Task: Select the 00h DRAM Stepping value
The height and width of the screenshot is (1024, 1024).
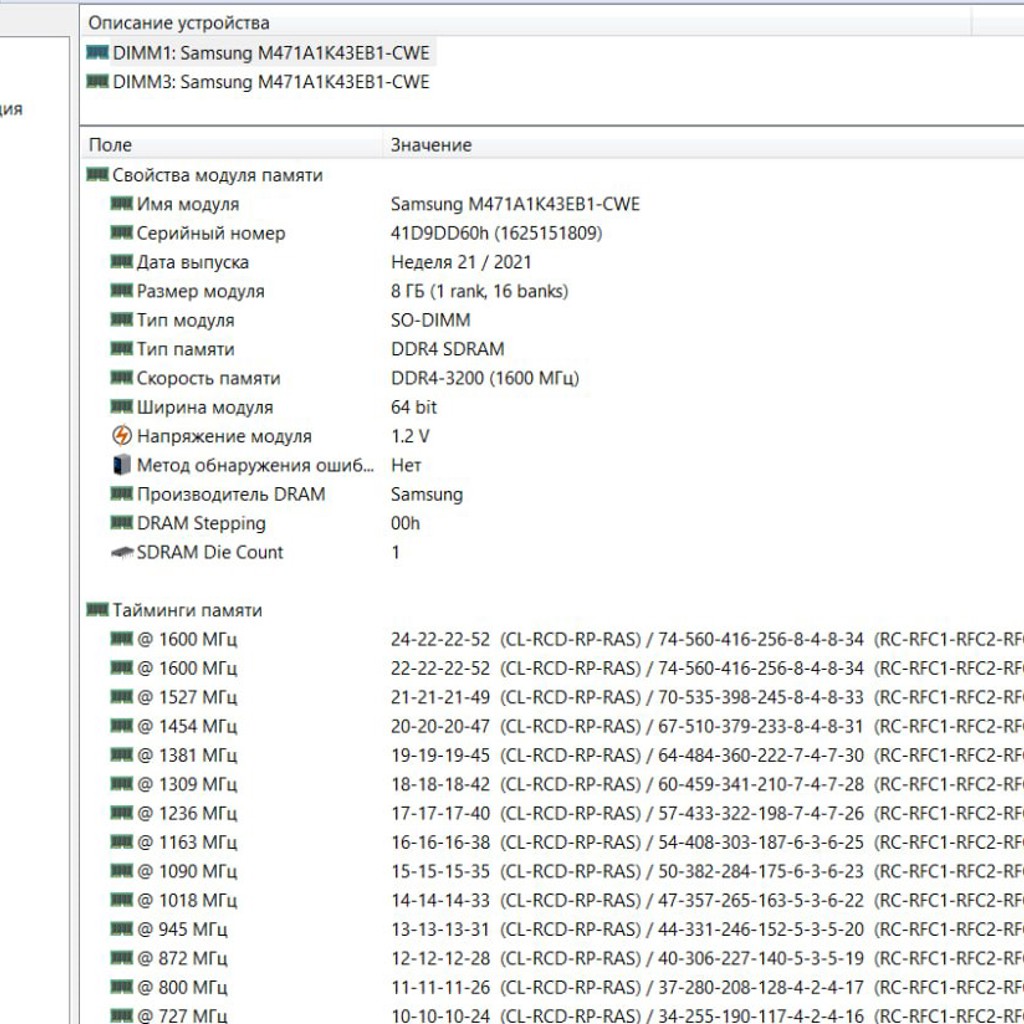Action: [x=405, y=523]
